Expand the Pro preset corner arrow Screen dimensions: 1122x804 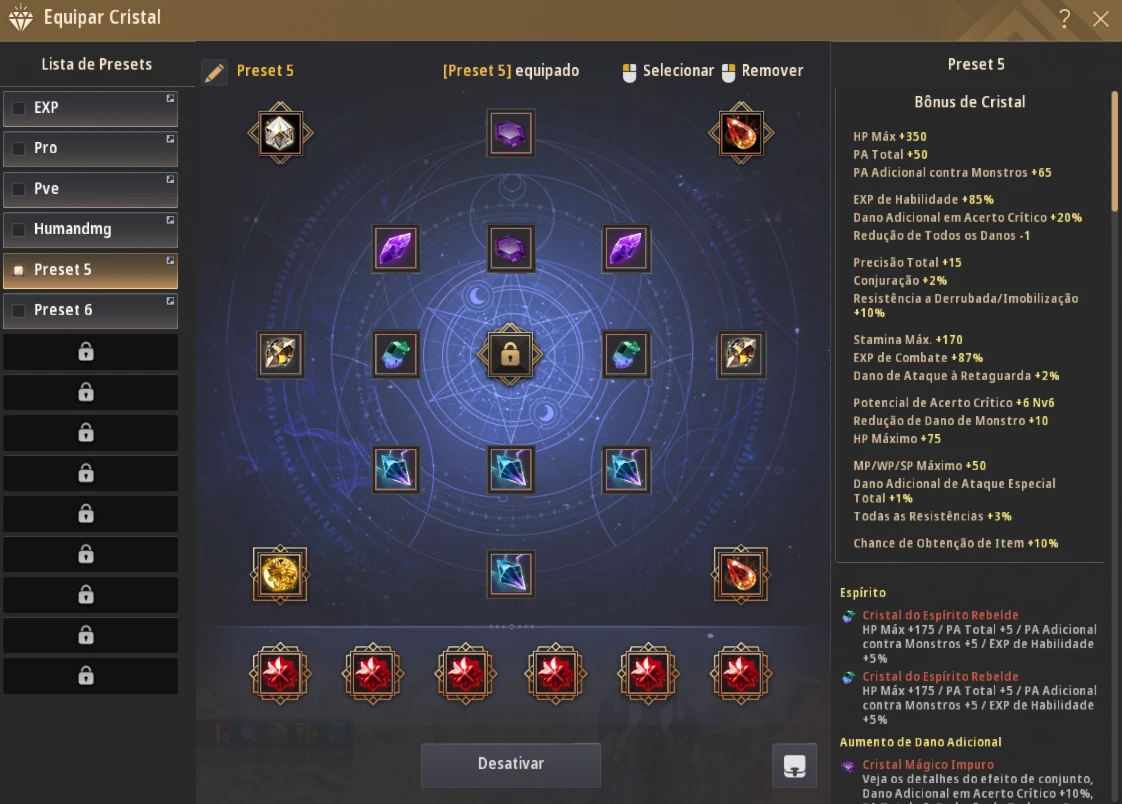[x=170, y=139]
